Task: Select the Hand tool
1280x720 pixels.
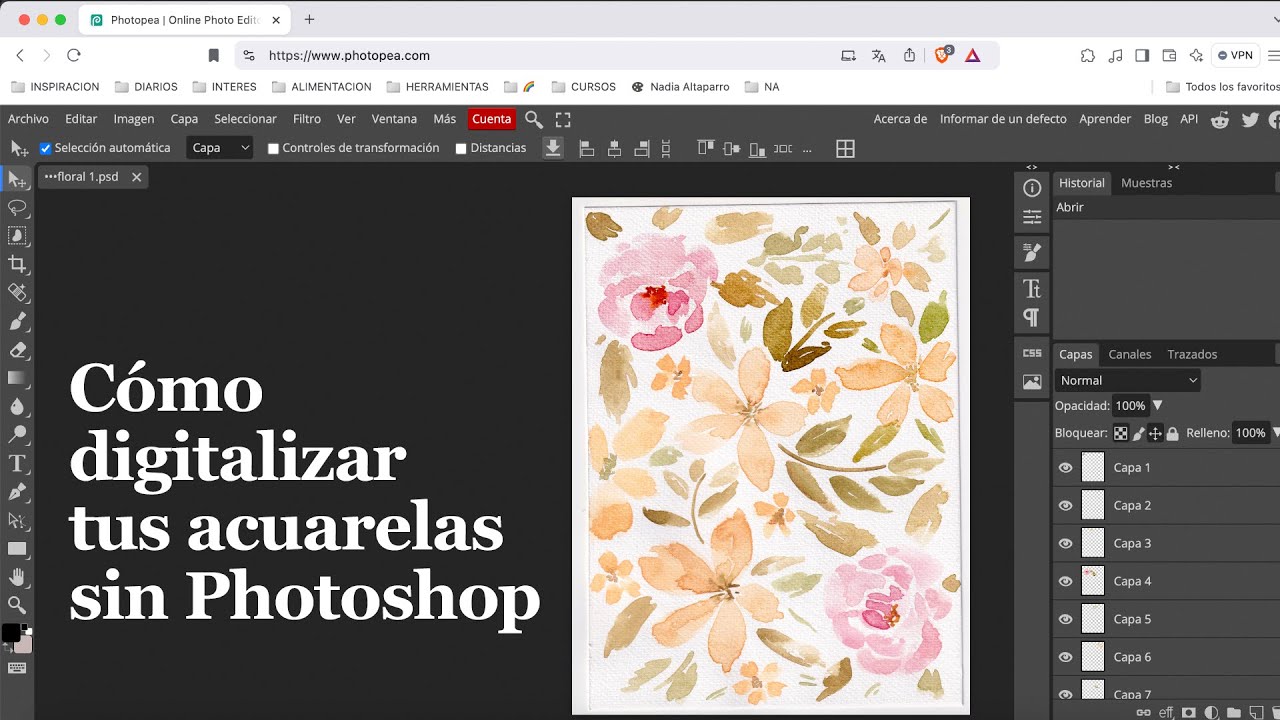Action: (17, 577)
